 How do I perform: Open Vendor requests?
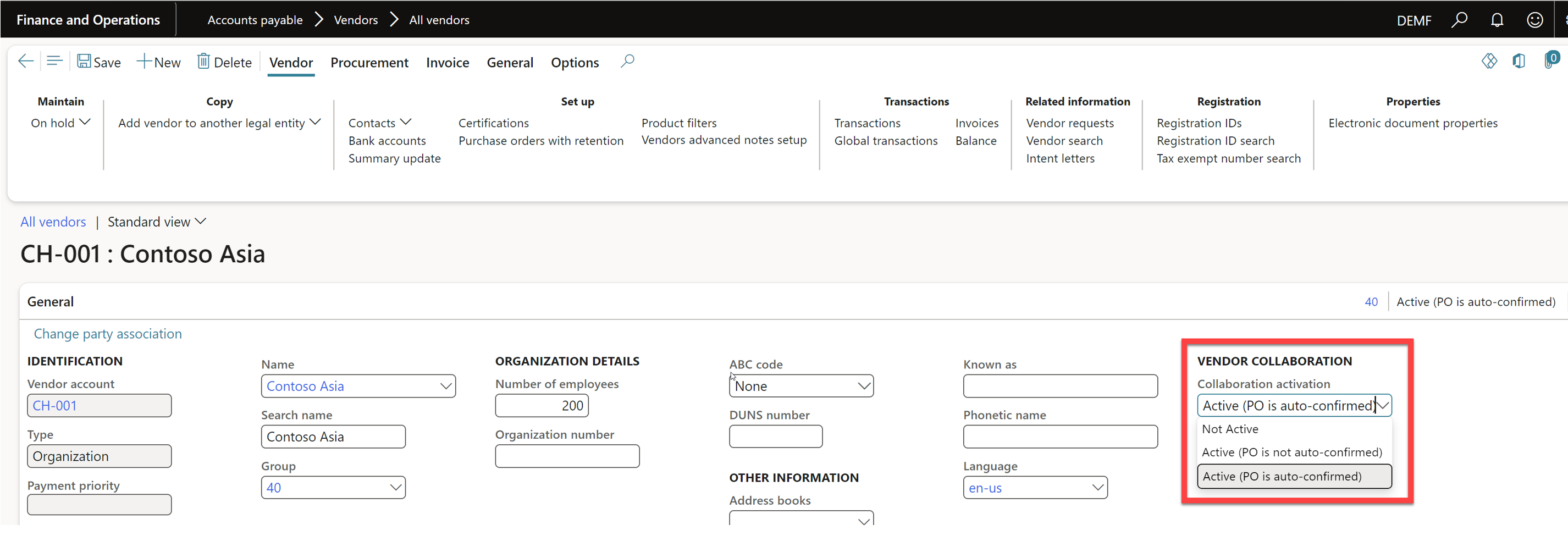1070,123
